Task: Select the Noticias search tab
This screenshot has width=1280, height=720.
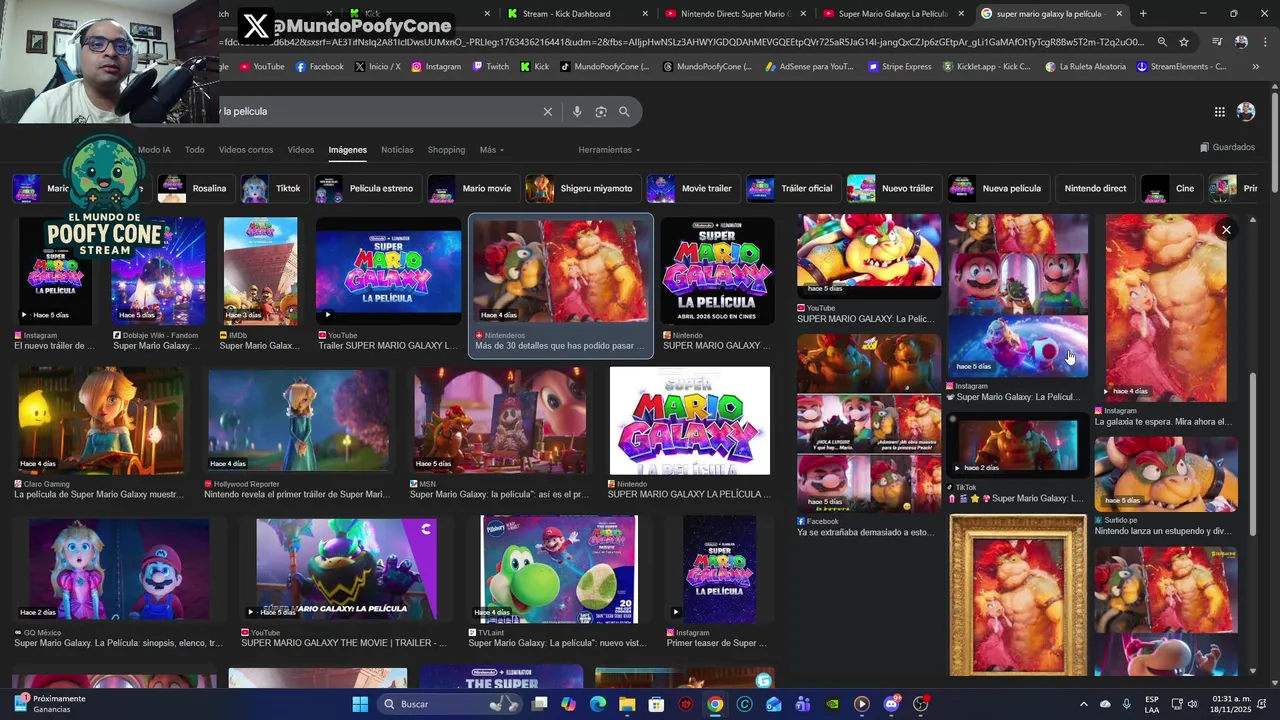Action: [397, 150]
